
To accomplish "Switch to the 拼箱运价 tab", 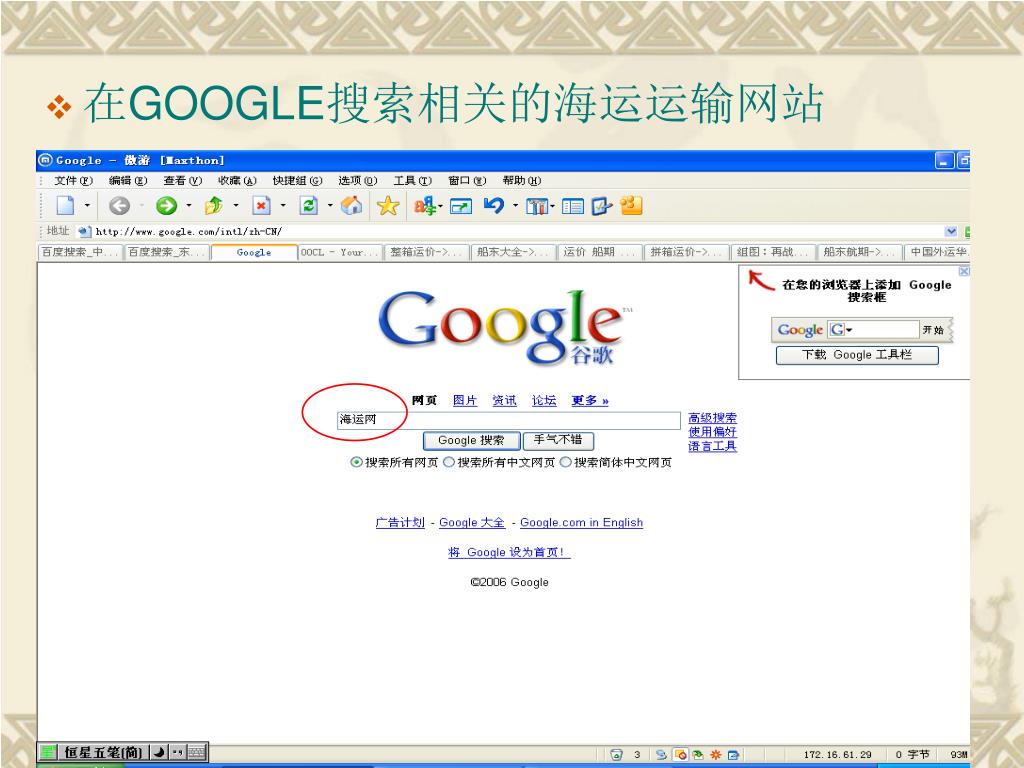I will click(x=686, y=252).
